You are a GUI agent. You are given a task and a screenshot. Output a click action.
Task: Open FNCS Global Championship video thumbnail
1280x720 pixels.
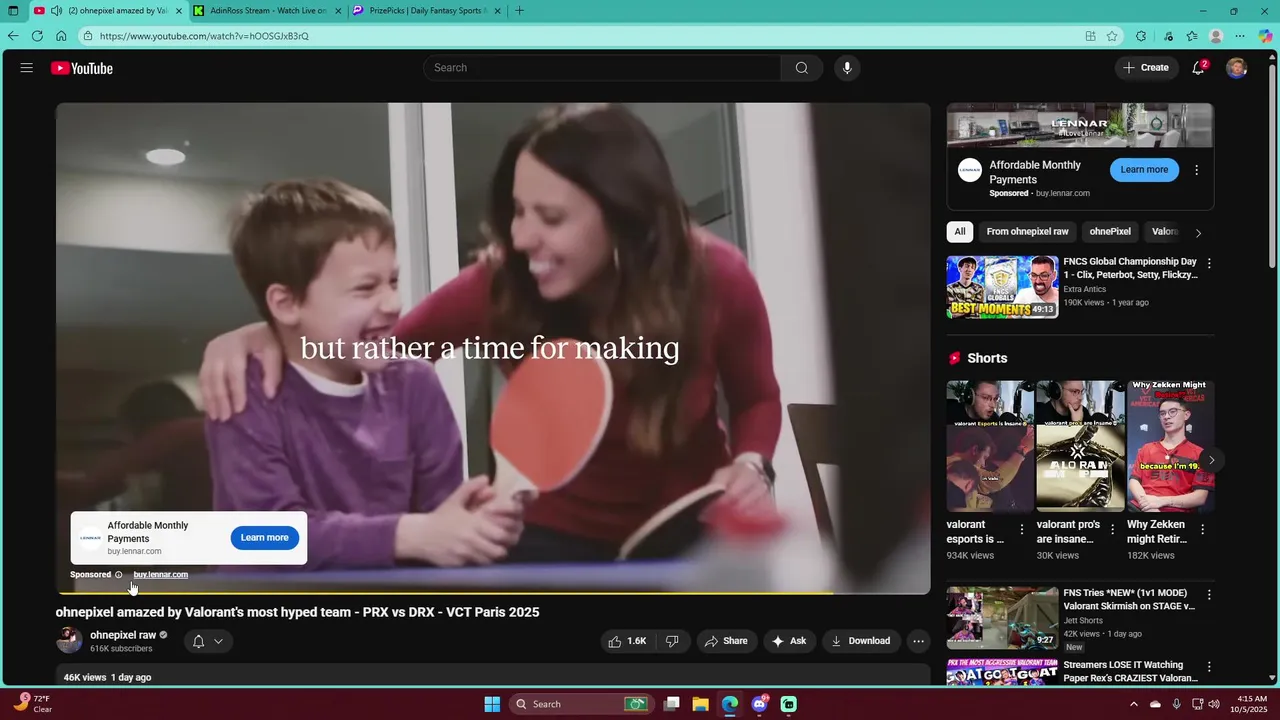(x=1002, y=287)
